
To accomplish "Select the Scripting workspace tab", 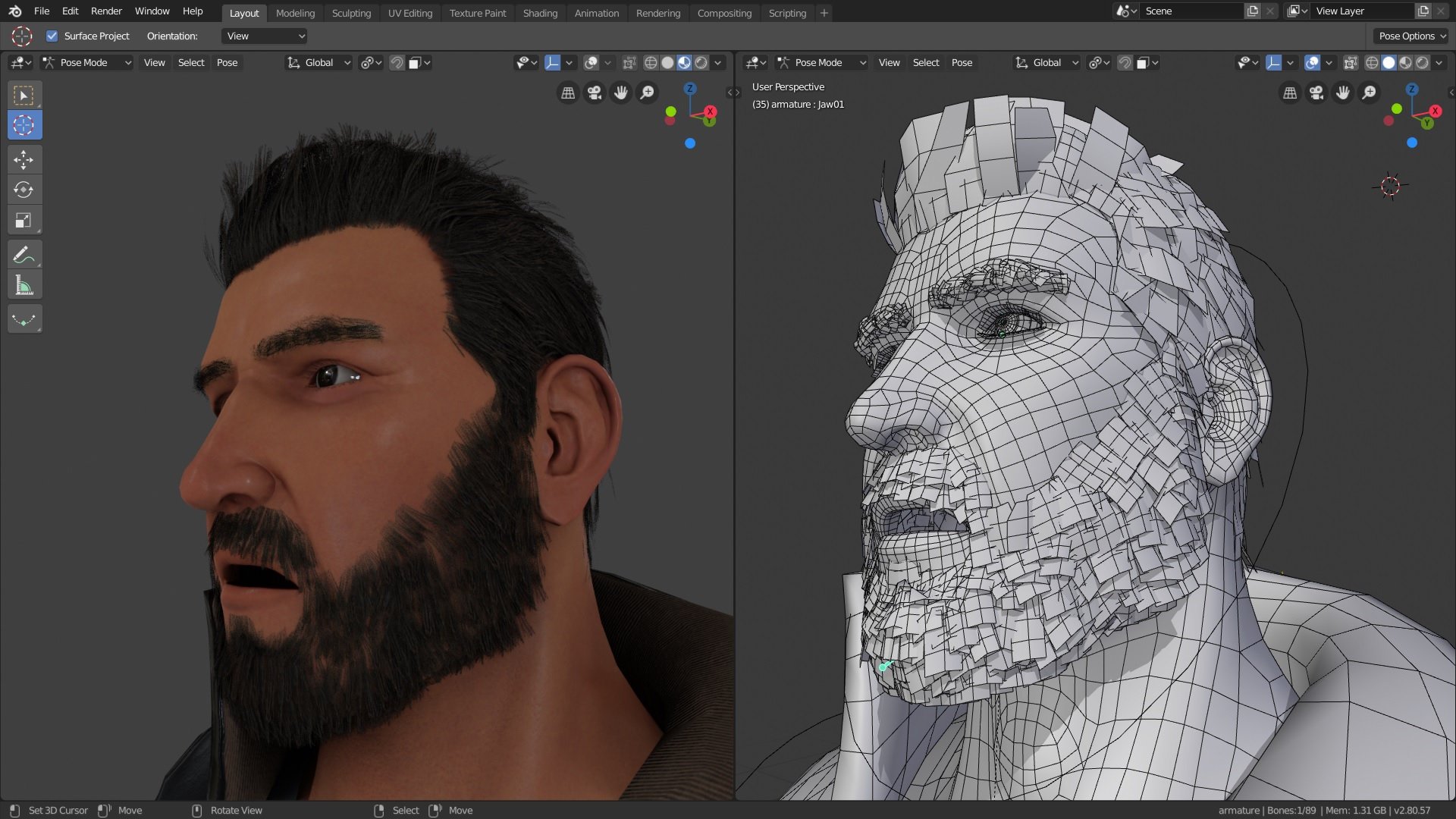I will coord(789,12).
